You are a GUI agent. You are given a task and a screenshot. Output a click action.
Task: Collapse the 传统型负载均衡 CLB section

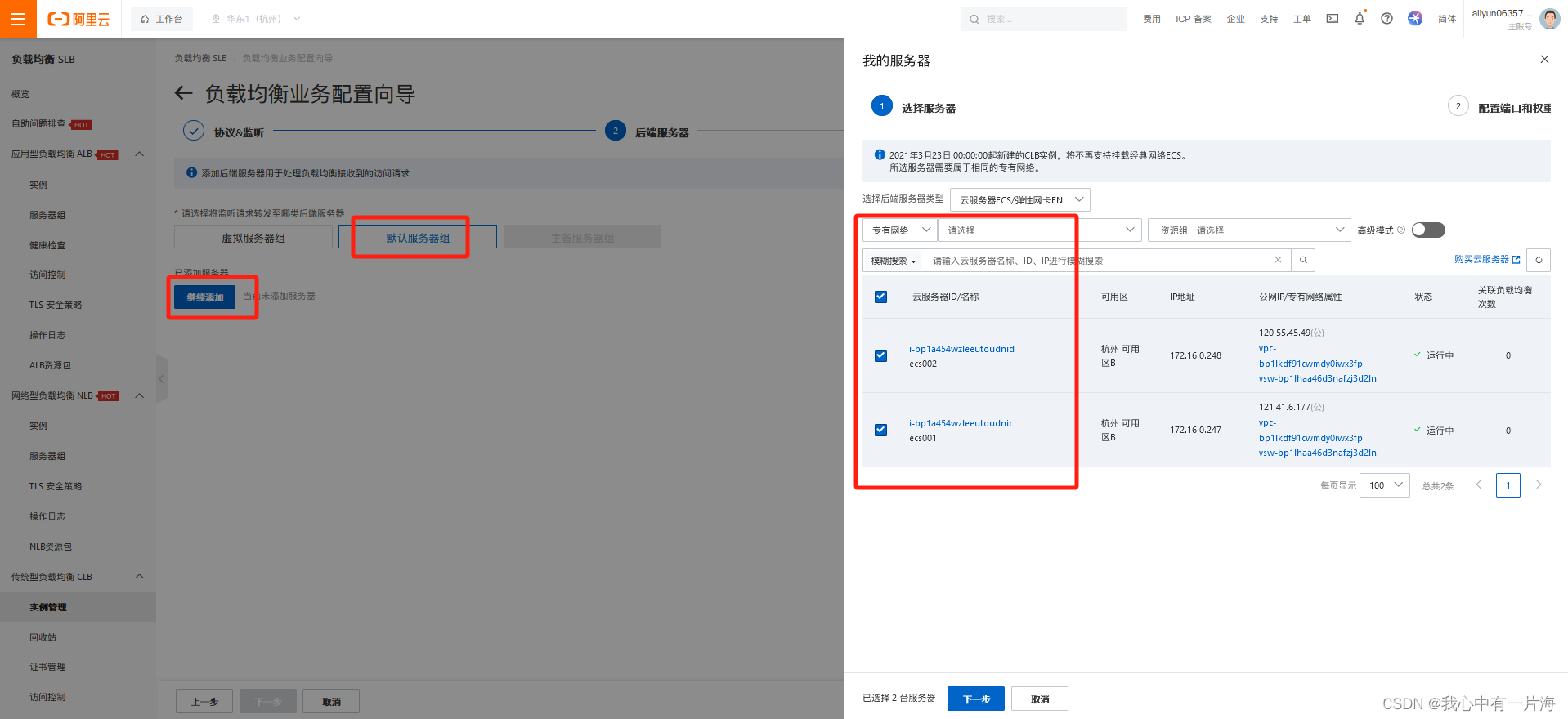coord(139,576)
